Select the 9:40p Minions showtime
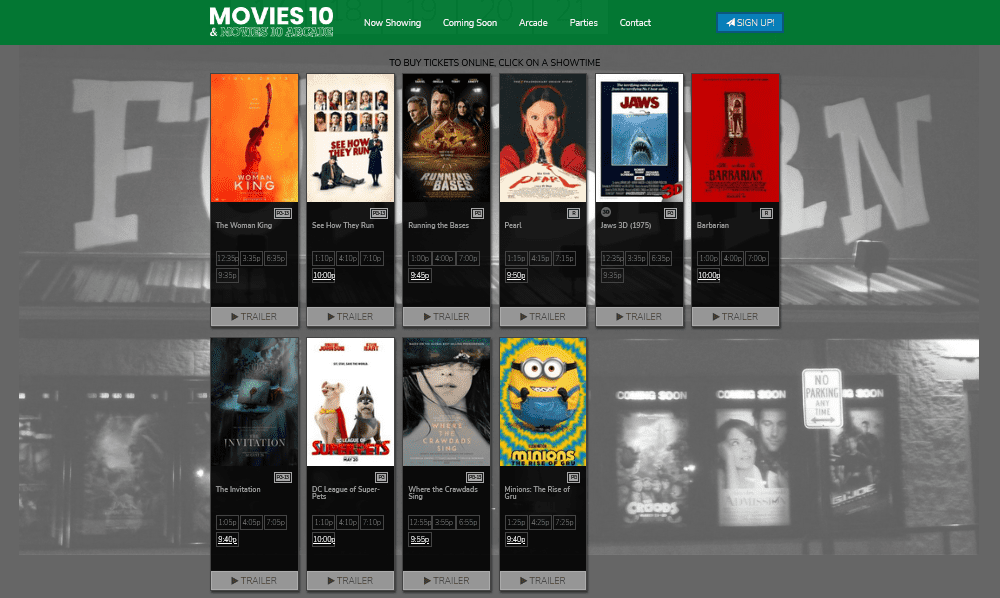Screen dimensions: 1000x598 click(x=516, y=539)
